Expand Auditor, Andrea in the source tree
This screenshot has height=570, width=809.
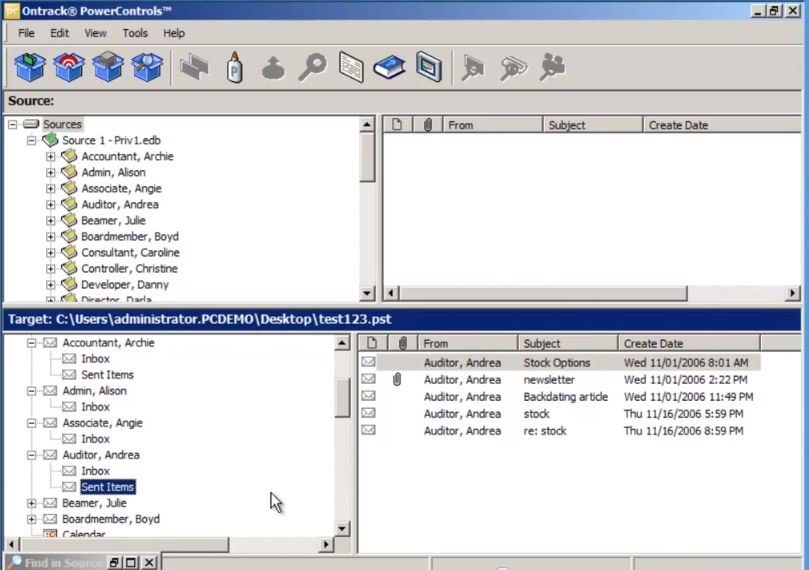(51, 204)
